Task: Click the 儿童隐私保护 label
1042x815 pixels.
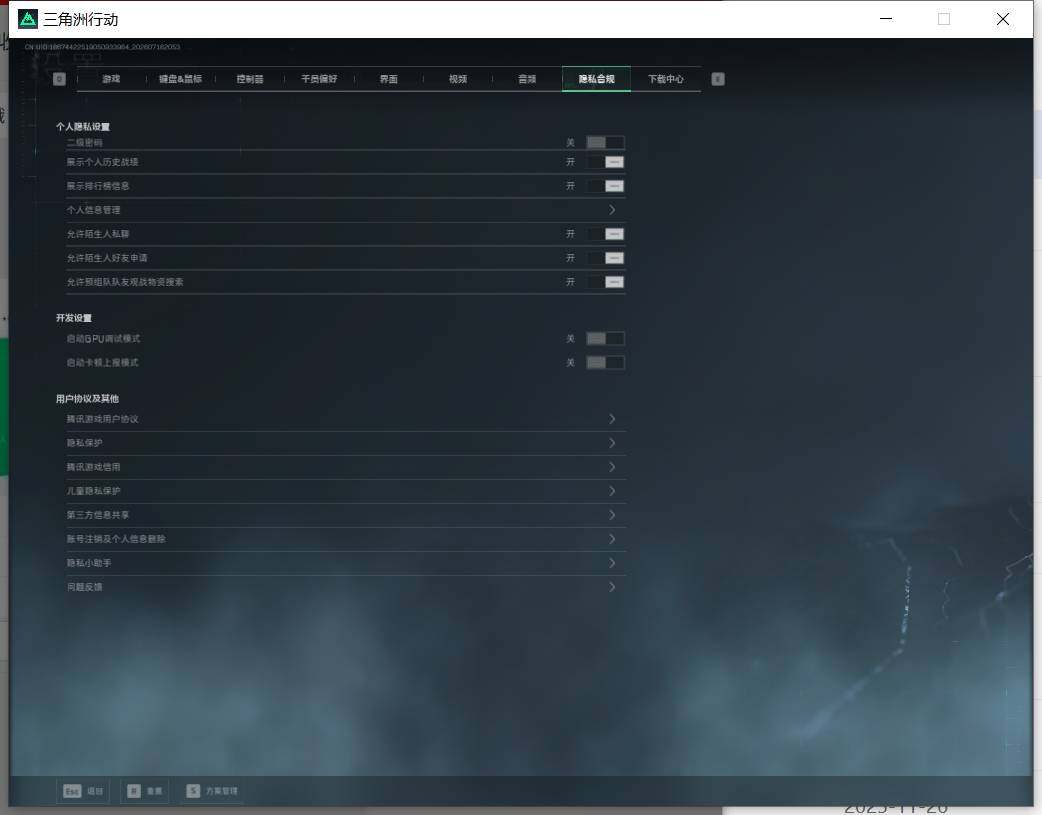Action: coord(93,491)
